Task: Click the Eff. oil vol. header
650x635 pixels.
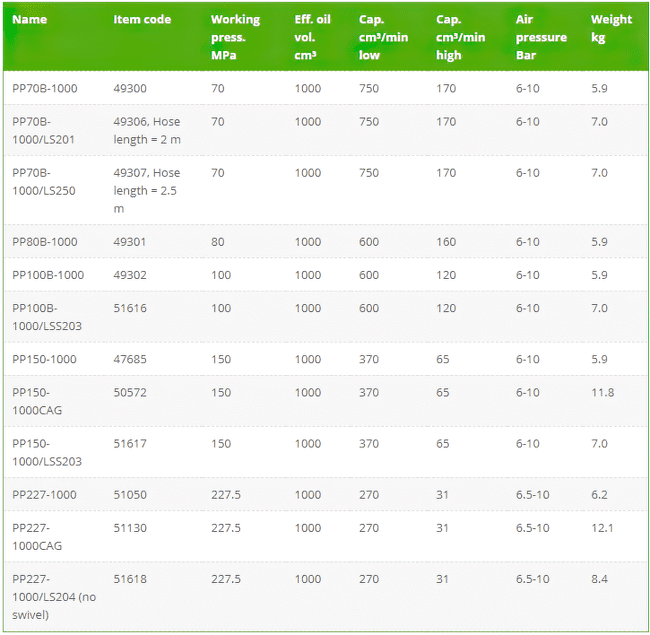Action: [x=313, y=37]
